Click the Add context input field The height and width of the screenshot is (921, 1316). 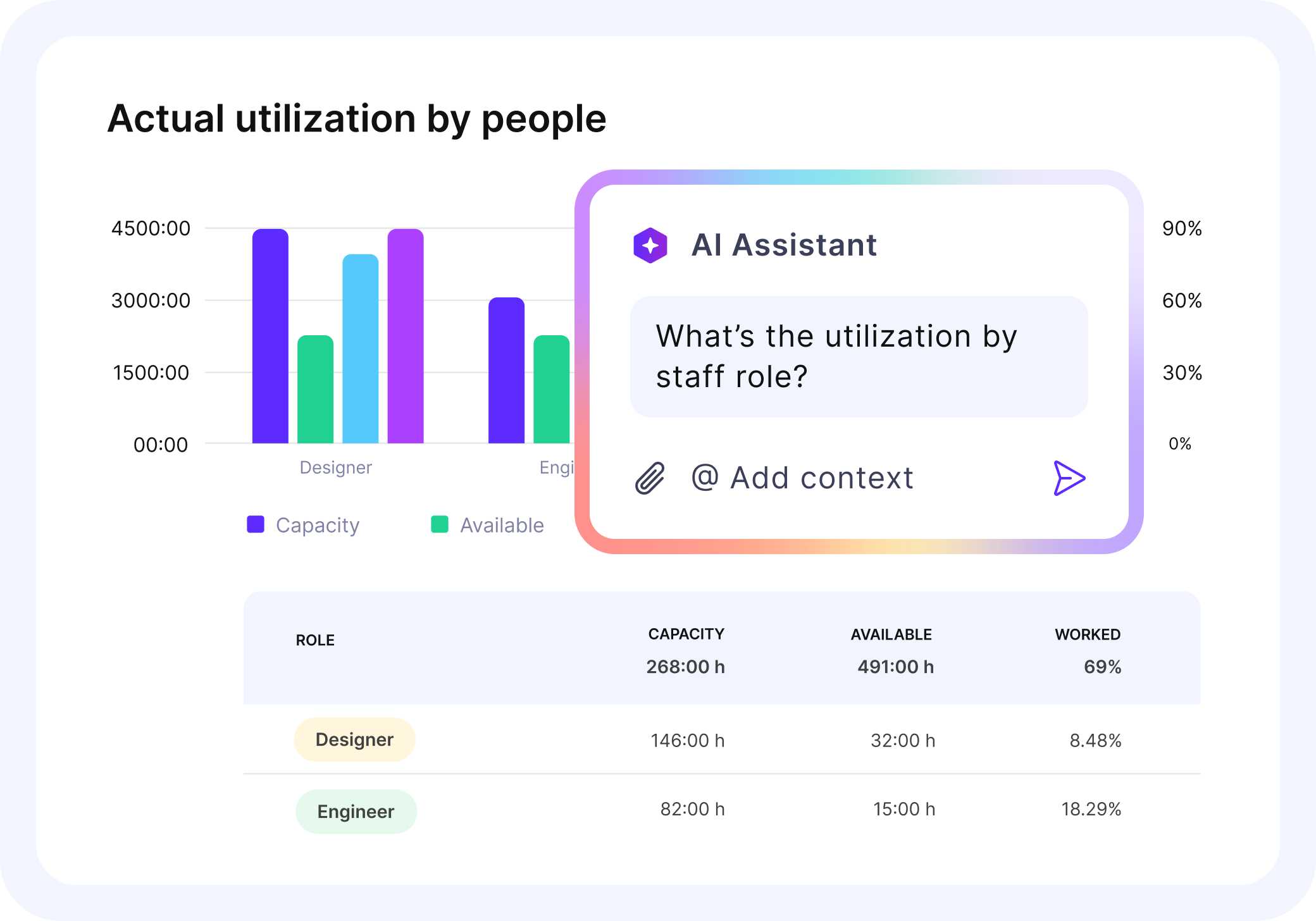822,478
